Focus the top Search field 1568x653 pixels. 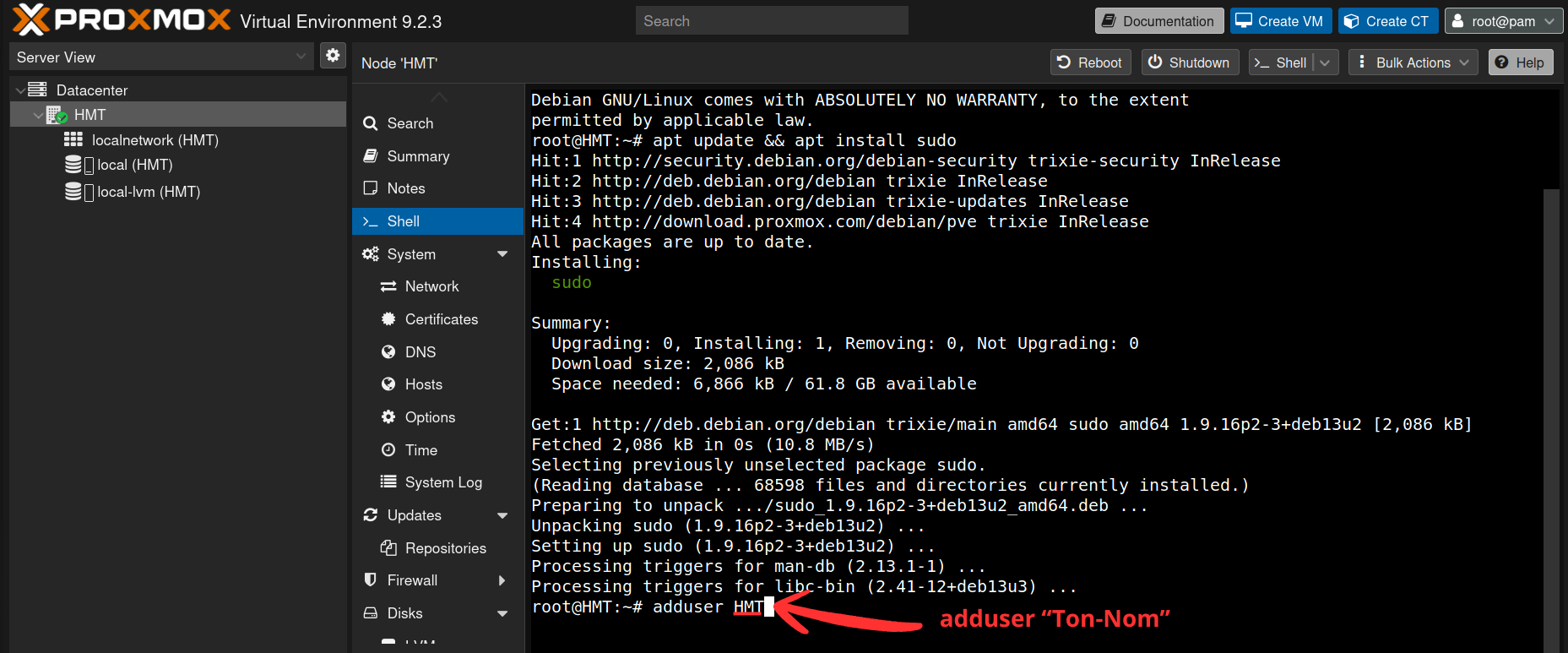772,21
